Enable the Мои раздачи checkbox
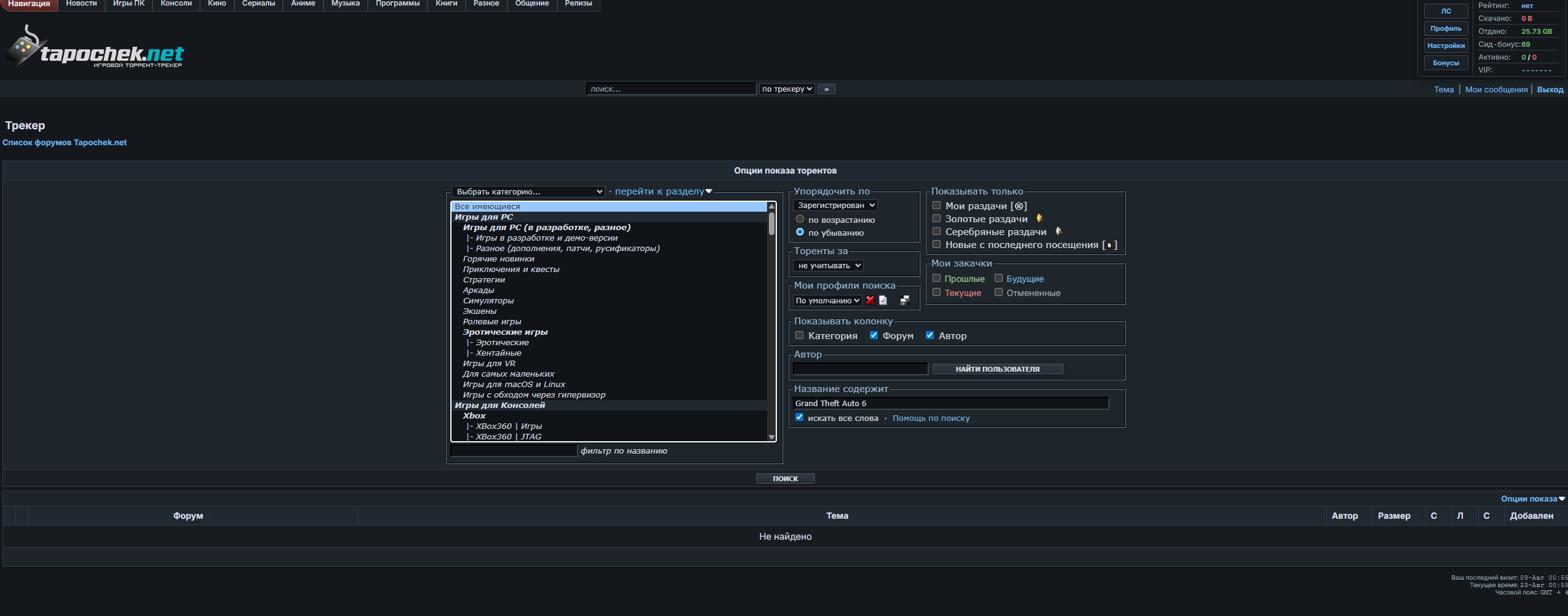This screenshot has width=1568, height=616. click(x=936, y=206)
